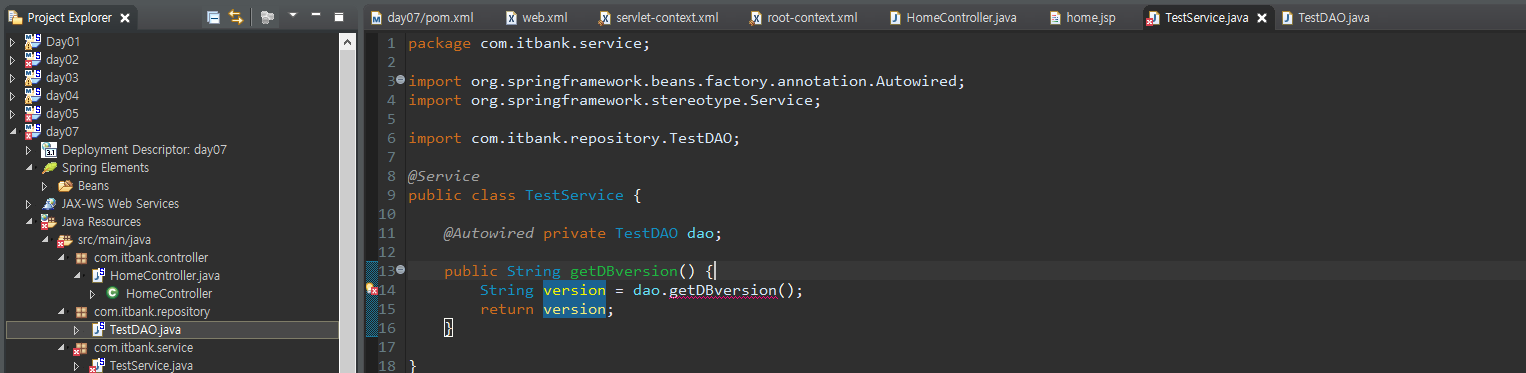The image size is (1526, 373).
Task: Click the Java Resources icon
Action: coord(49,222)
